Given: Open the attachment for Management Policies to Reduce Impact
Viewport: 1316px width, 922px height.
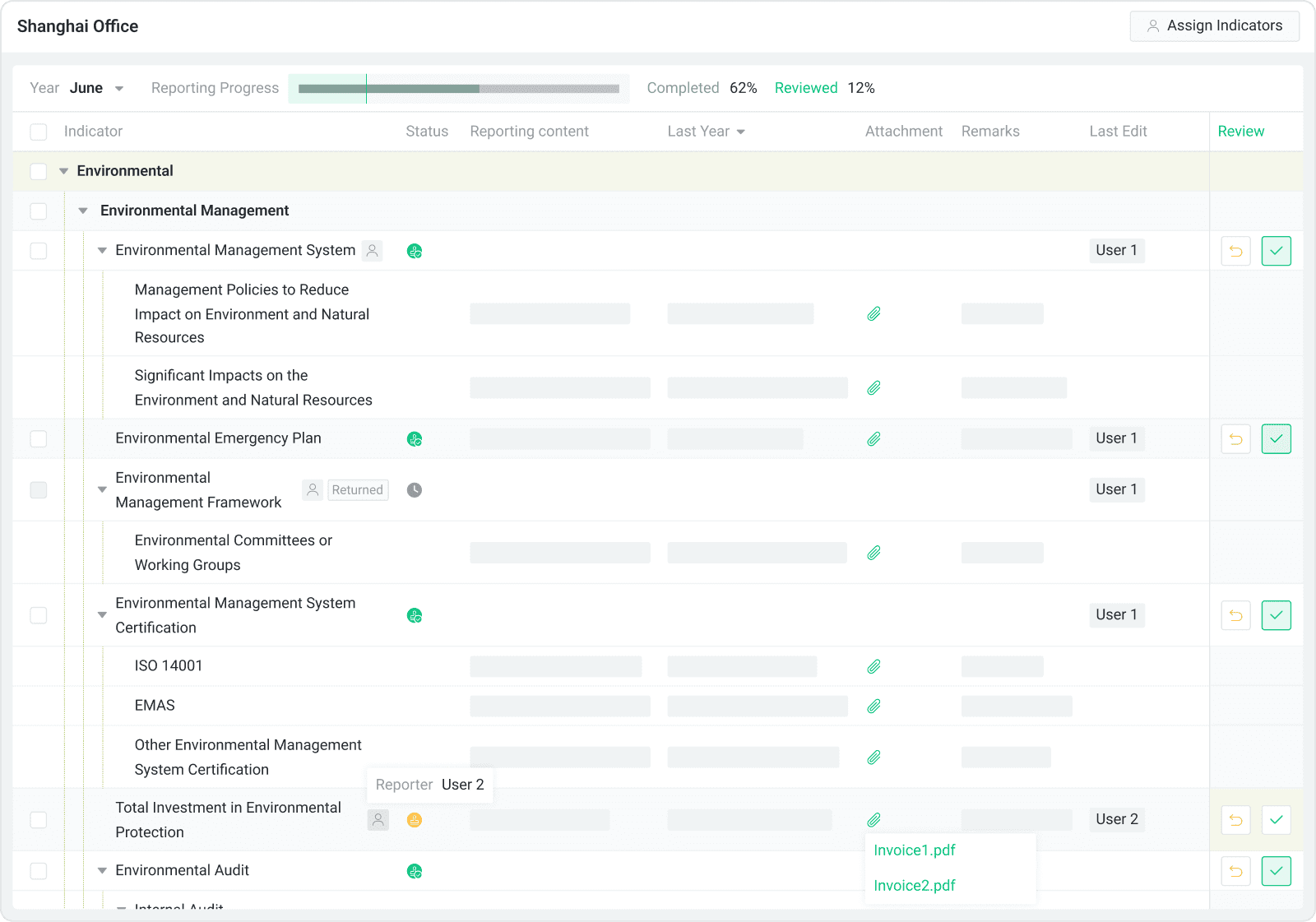Looking at the screenshot, I should tap(873, 313).
